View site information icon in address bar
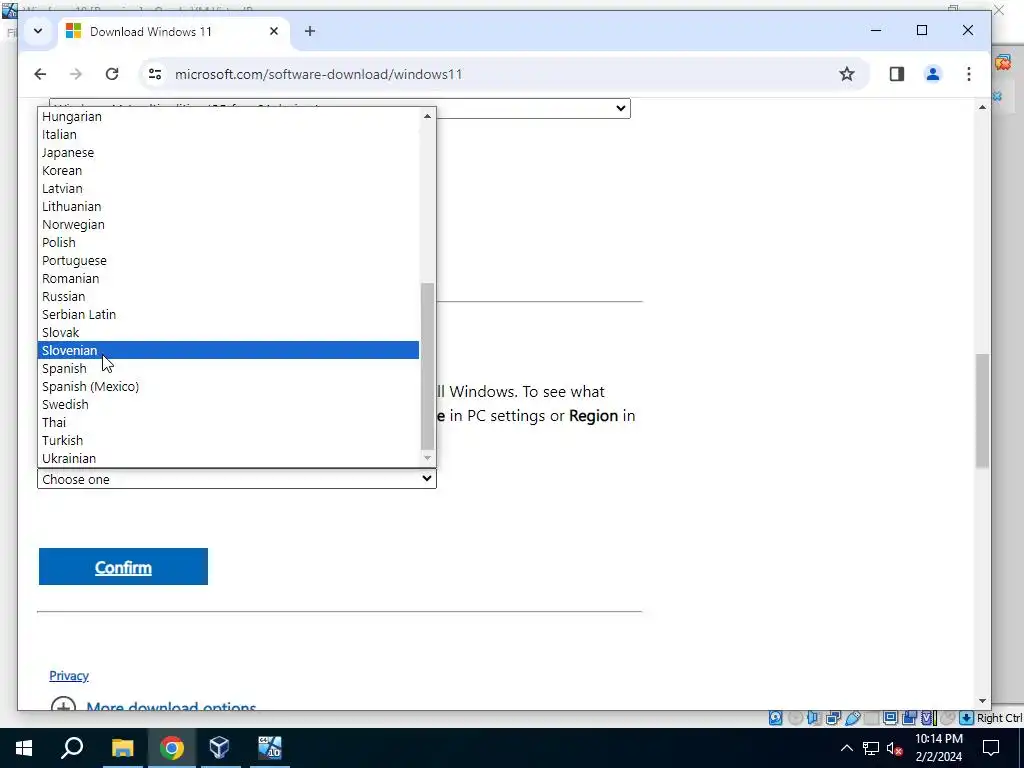 155,74
